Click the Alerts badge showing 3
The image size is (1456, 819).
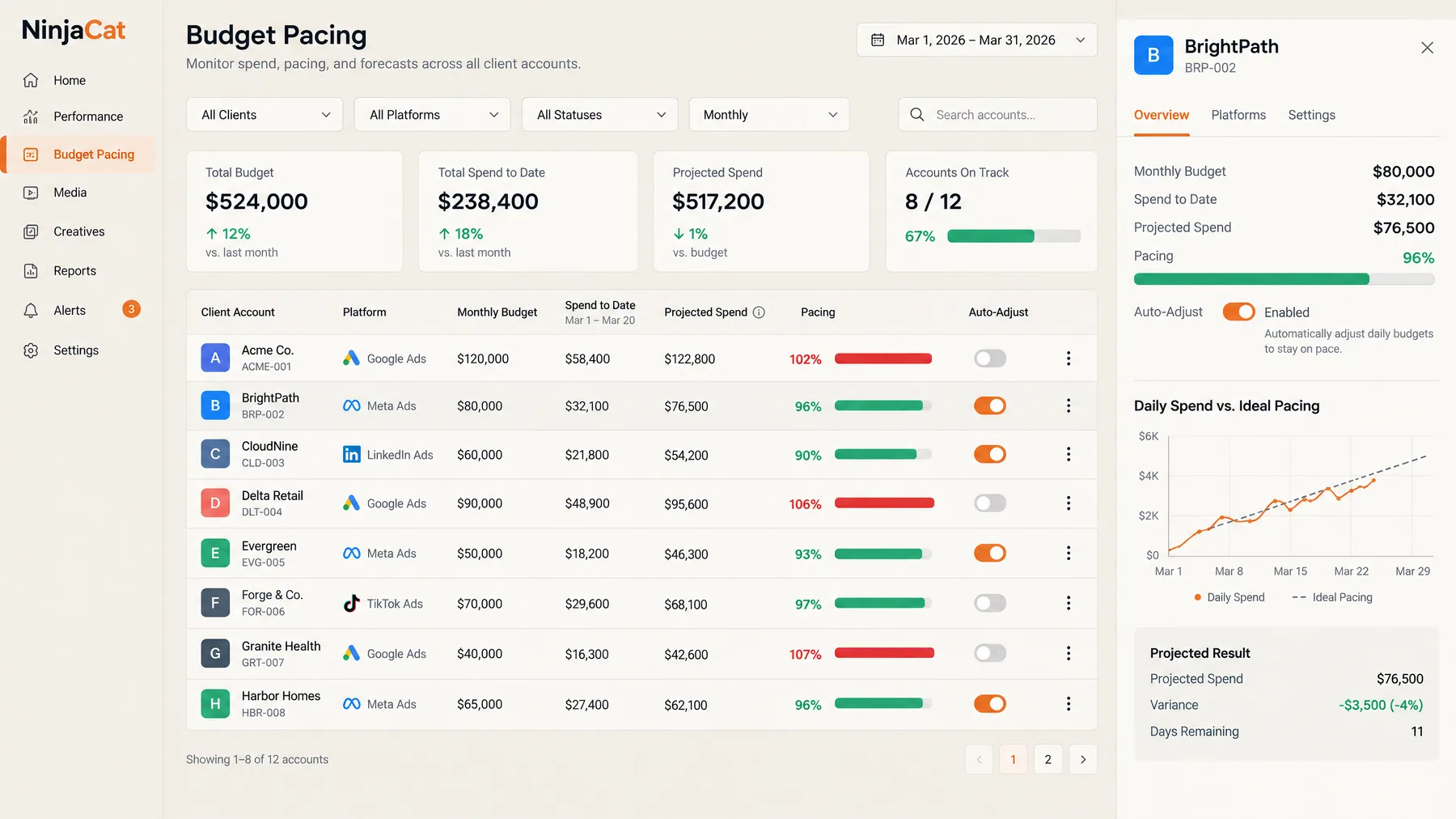tap(131, 309)
